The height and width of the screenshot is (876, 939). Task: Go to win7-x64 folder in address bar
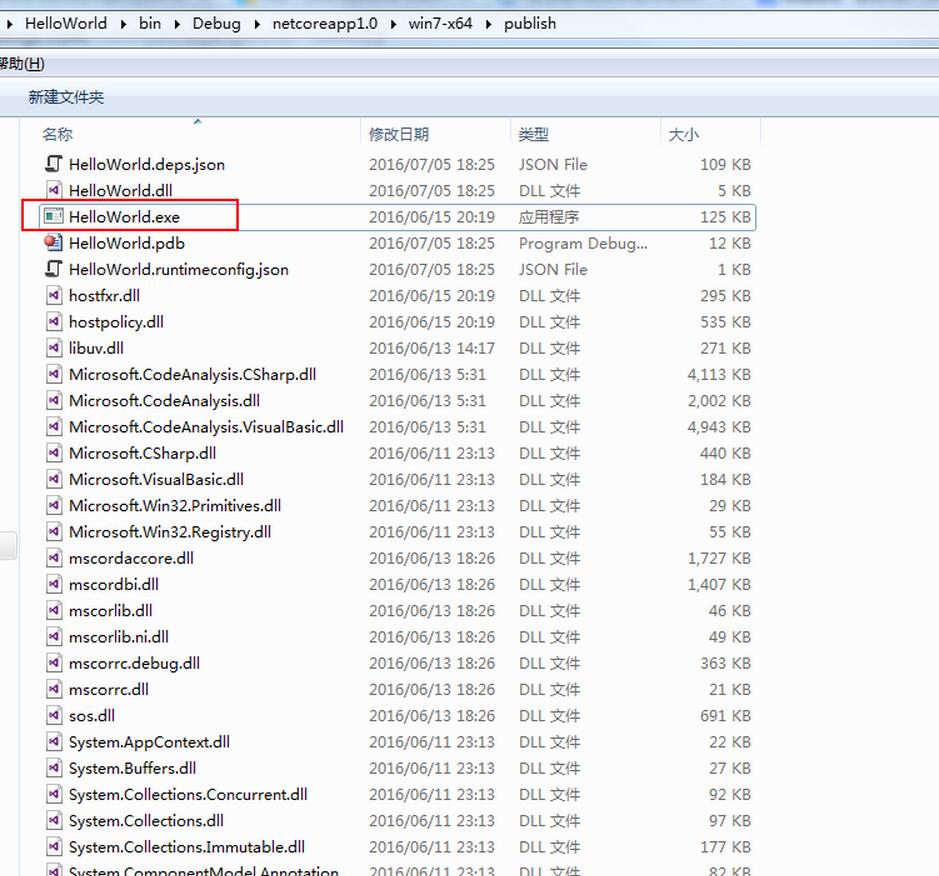[x=440, y=23]
